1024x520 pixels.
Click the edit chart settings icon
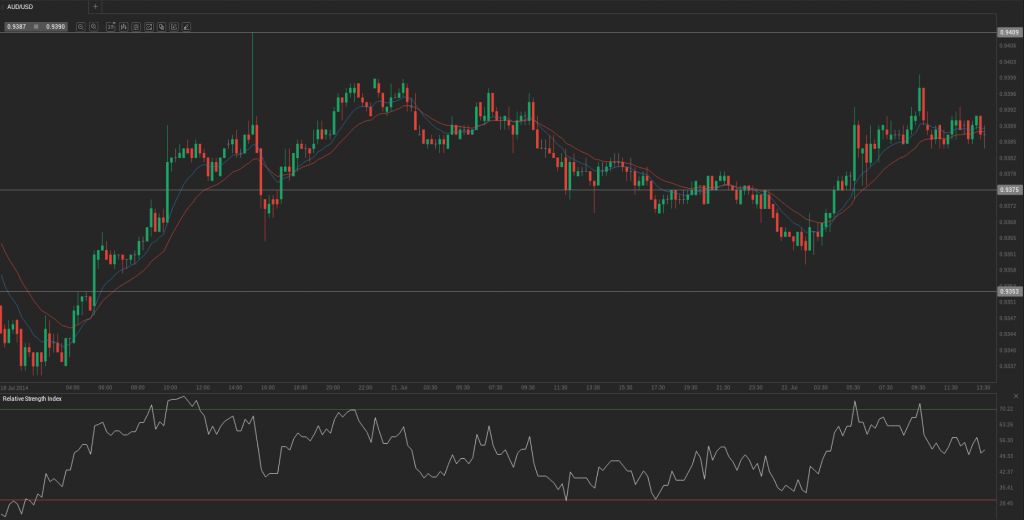click(x=175, y=26)
